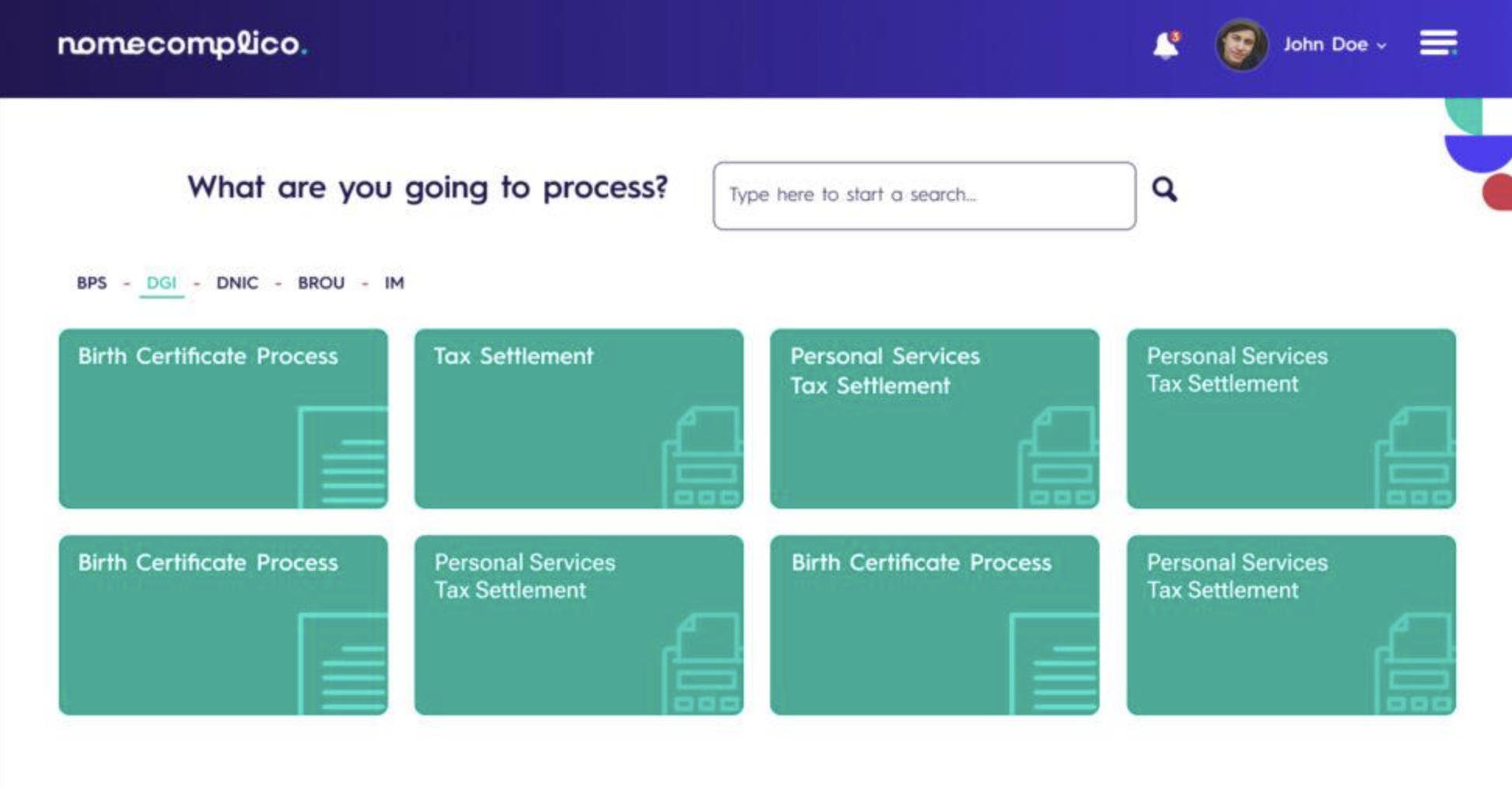
Task: Open bottom-row third card Birth Certificate Process
Action: click(934, 624)
